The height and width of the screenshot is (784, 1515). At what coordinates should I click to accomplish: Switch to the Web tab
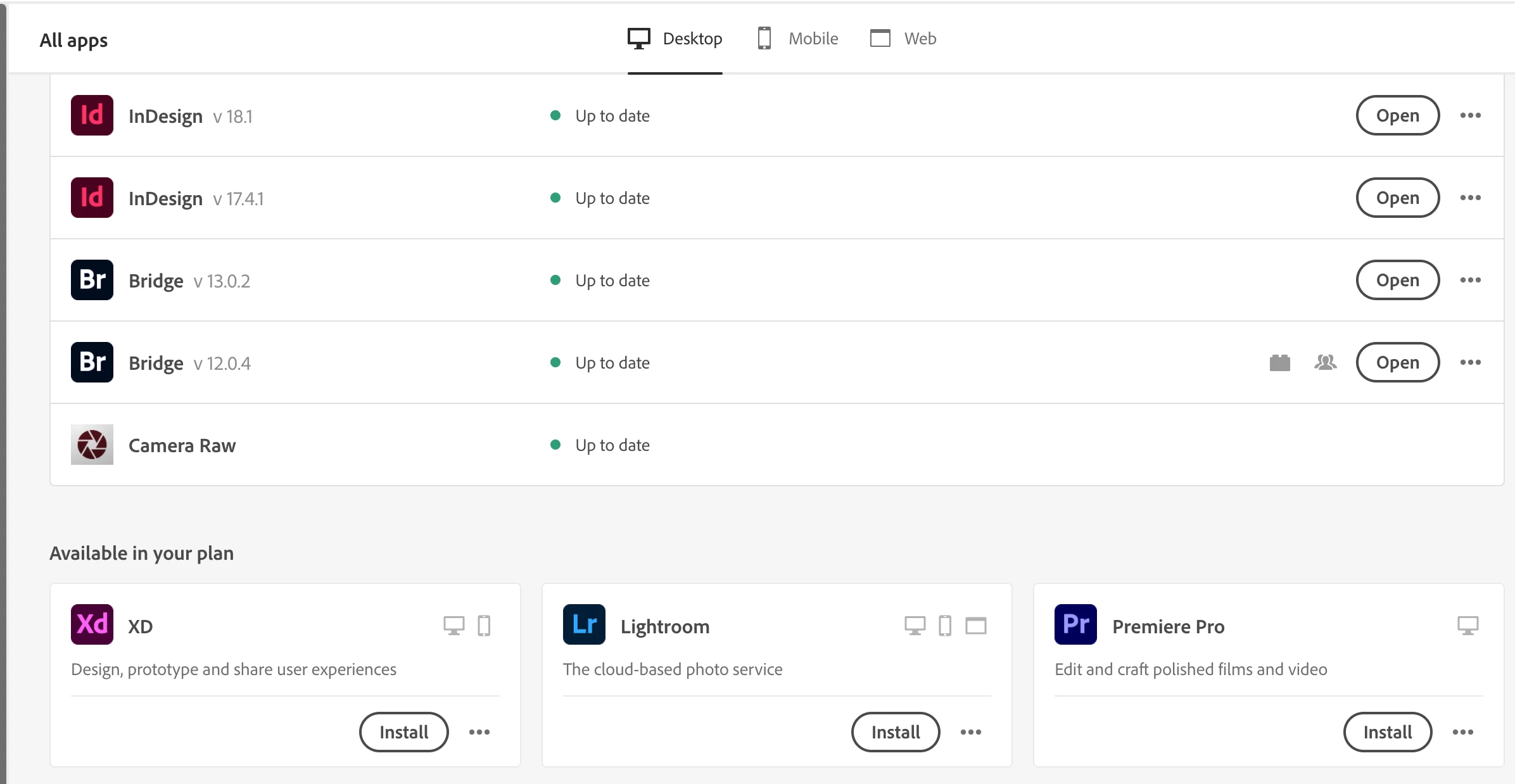[904, 39]
